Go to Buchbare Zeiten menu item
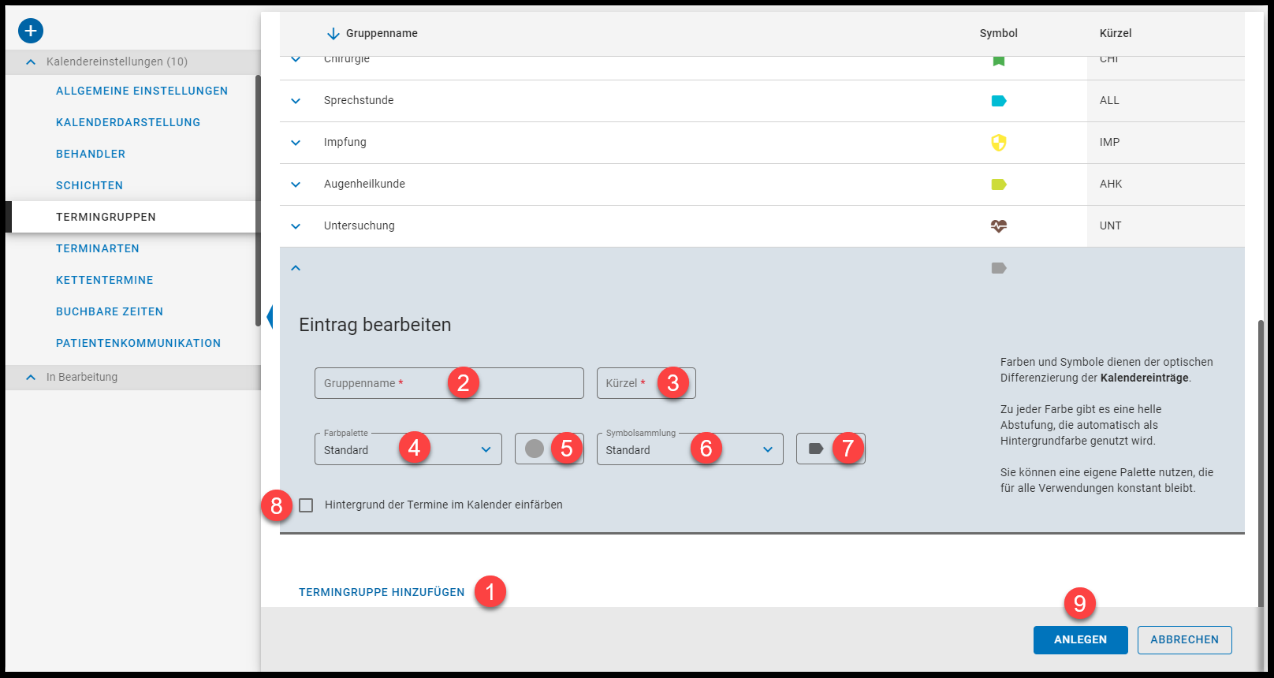The height and width of the screenshot is (678, 1274). [x=109, y=311]
